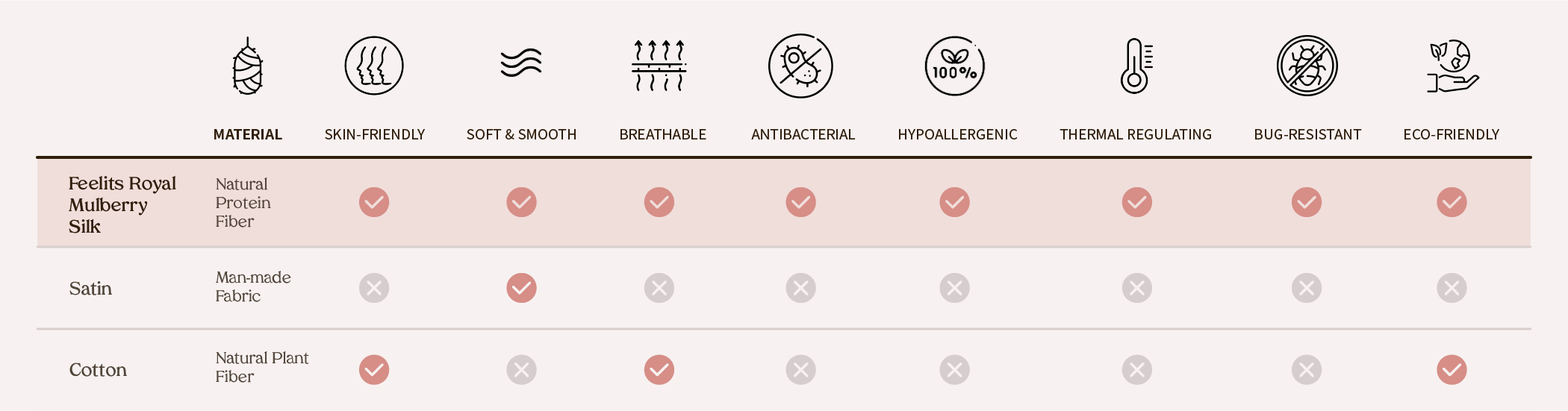This screenshot has width=1568, height=411.
Task: Click the MATERIAL column header
Action: pyautogui.click(x=247, y=135)
